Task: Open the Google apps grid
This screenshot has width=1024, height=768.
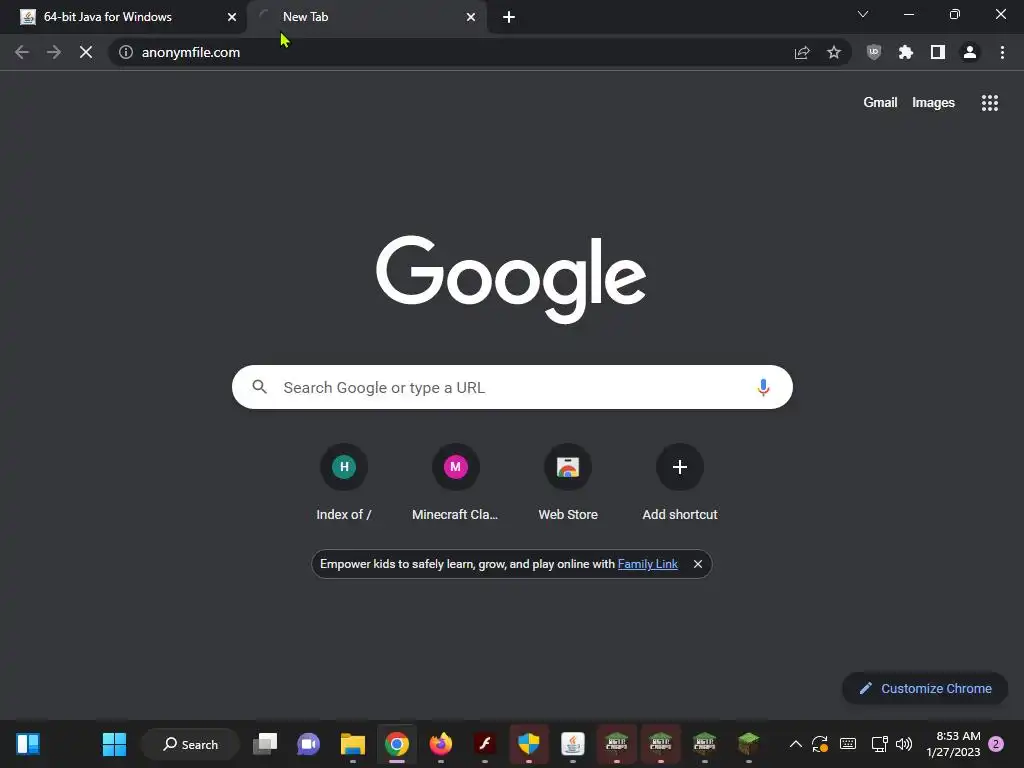Action: (x=990, y=103)
